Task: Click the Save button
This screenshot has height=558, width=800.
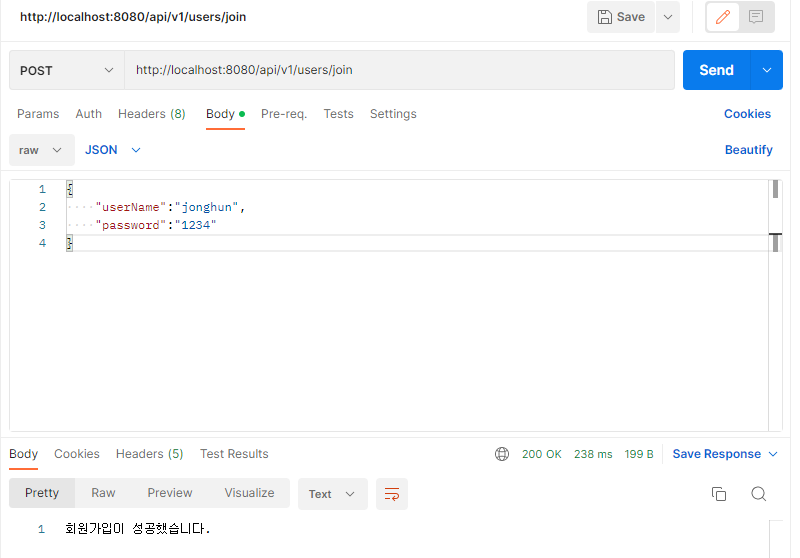Action: pyautogui.click(x=620, y=17)
